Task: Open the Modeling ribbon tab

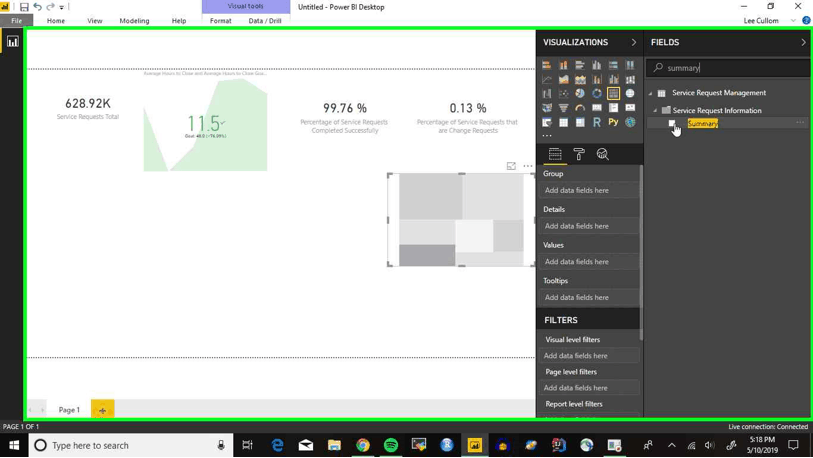Action: point(134,21)
